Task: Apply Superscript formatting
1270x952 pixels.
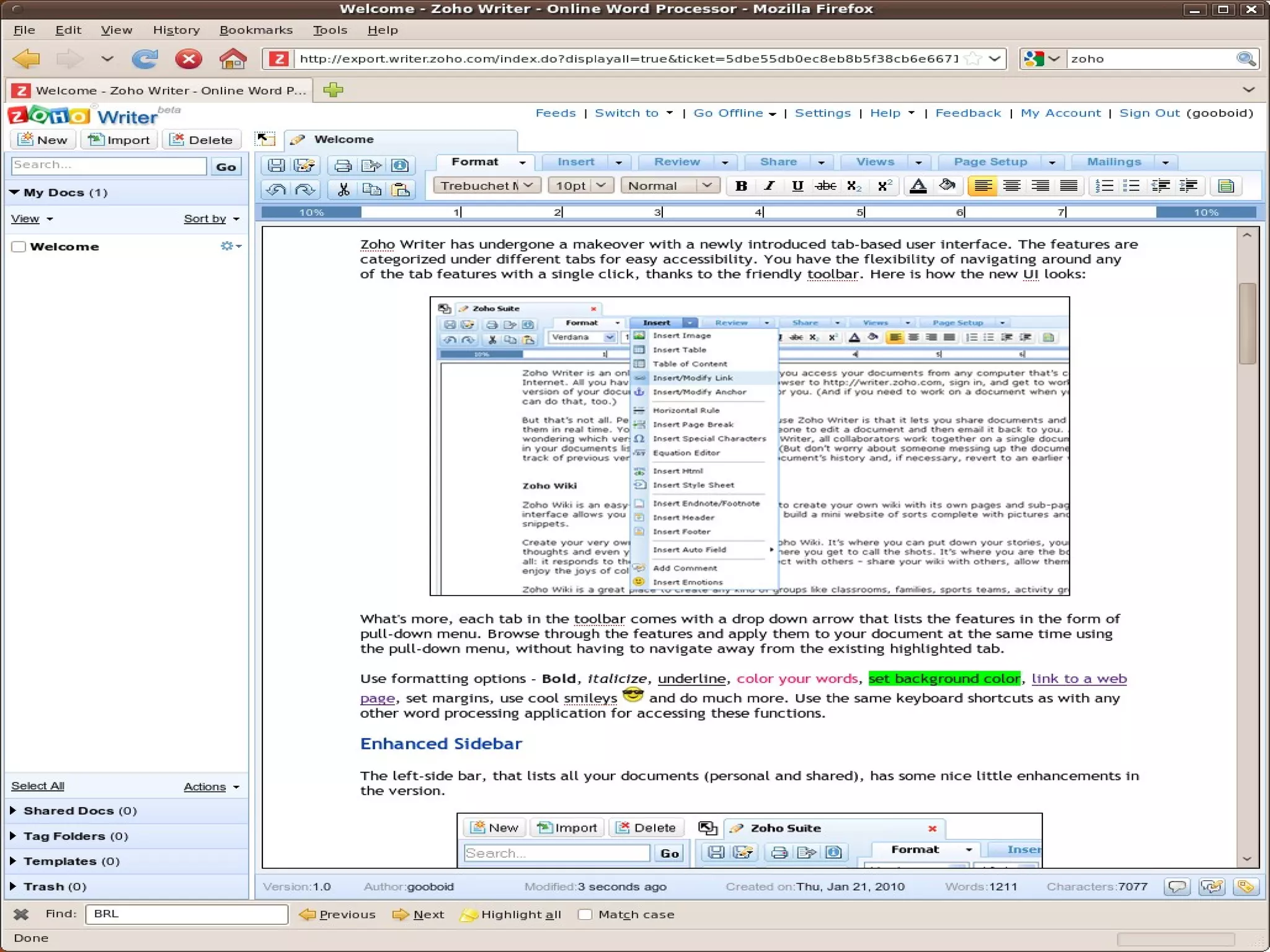Action: (x=885, y=186)
